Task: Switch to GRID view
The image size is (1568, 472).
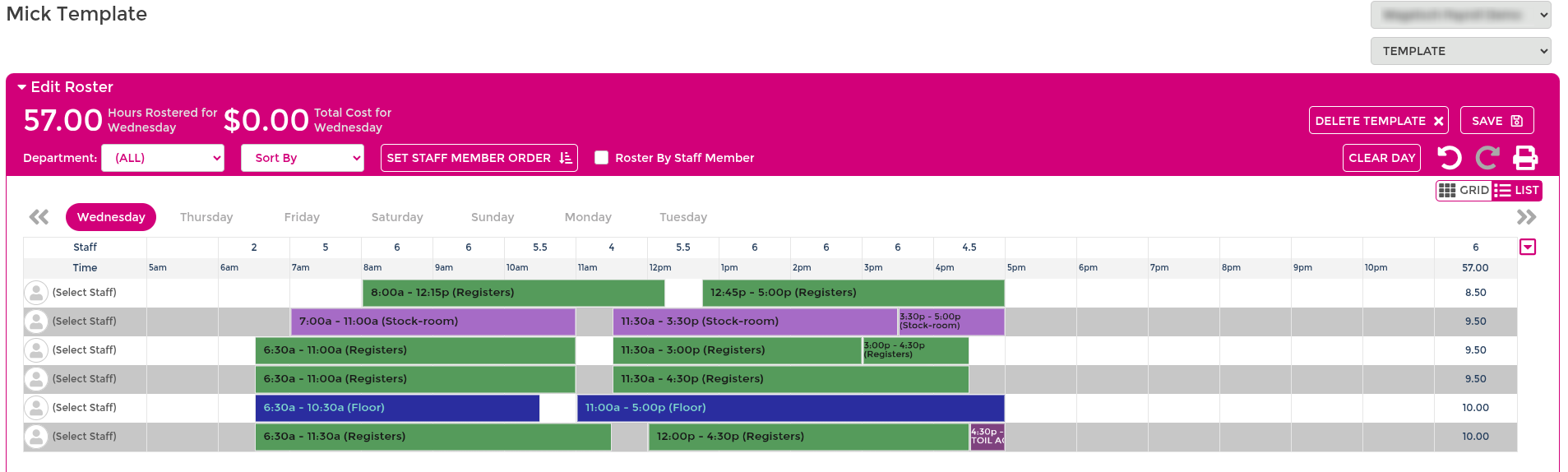Action: 1464,190
